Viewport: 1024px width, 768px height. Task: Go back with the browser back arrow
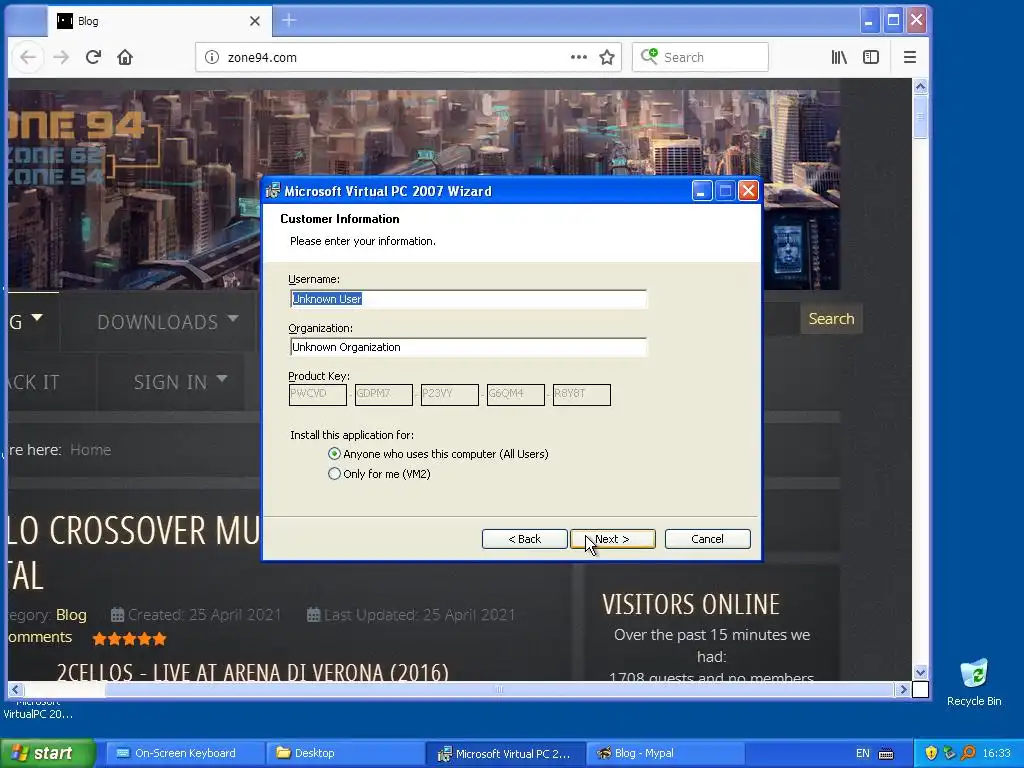(x=27, y=57)
